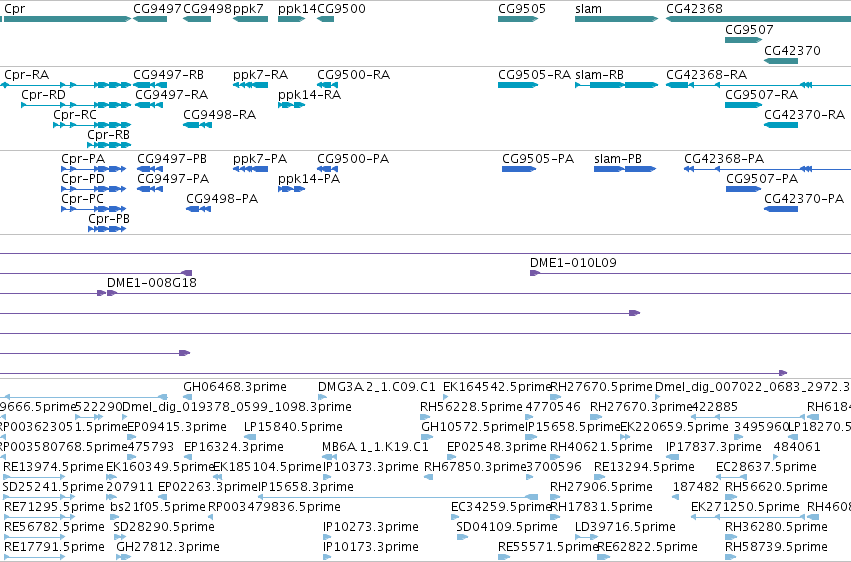
Task: Click CG9500-RA transcript label
Action: coord(353,75)
